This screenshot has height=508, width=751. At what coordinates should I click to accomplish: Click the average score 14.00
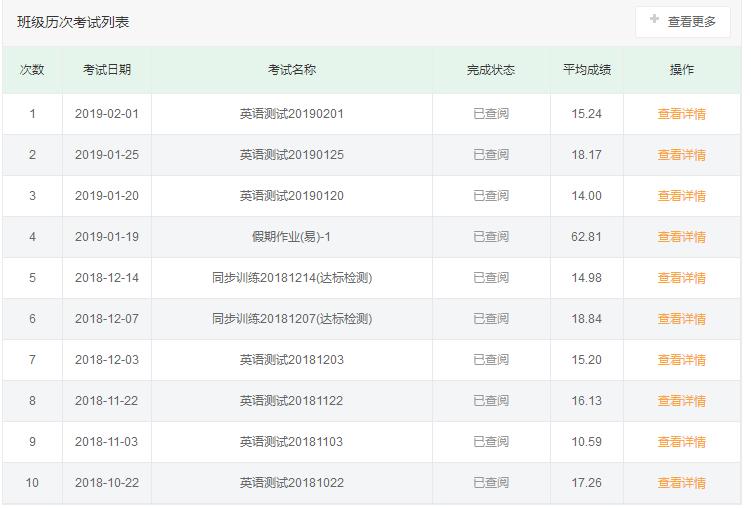(587, 196)
